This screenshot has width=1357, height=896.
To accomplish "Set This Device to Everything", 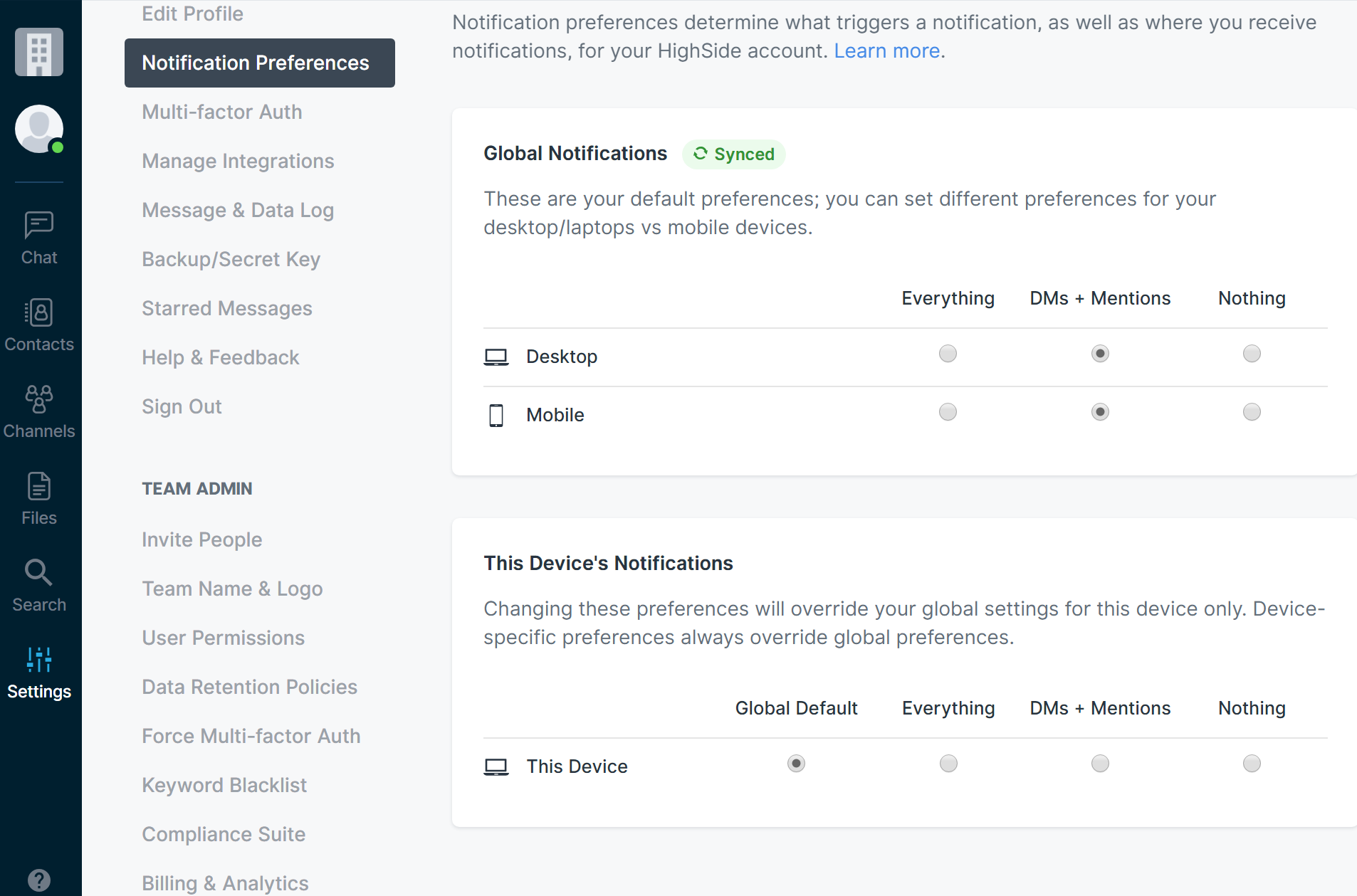I will (948, 764).
